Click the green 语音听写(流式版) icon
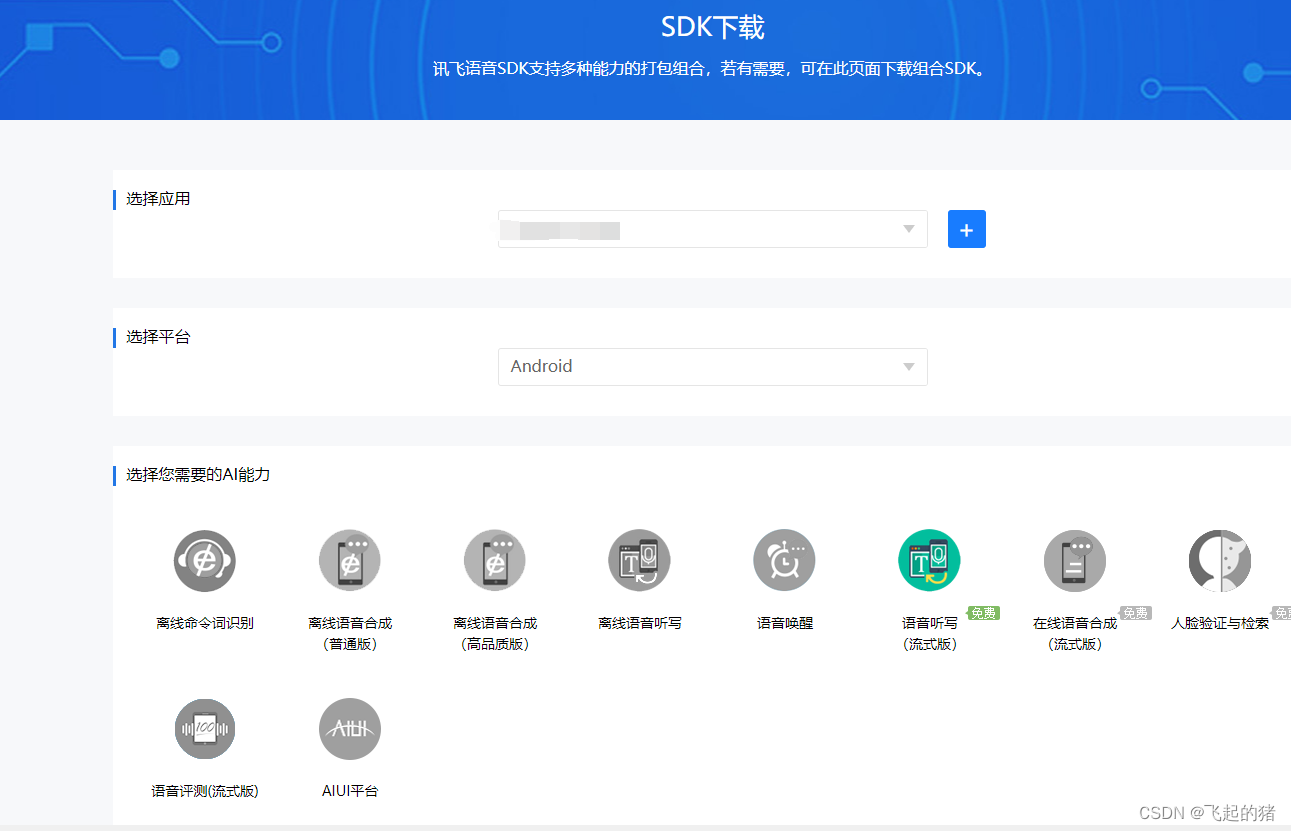Viewport: 1291px width, 831px height. pos(930,561)
